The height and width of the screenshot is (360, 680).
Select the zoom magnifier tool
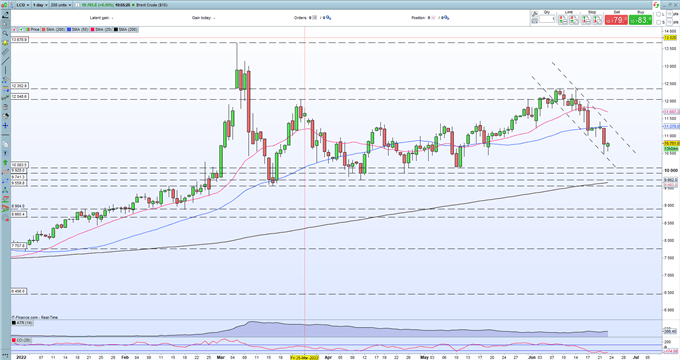point(6,33)
